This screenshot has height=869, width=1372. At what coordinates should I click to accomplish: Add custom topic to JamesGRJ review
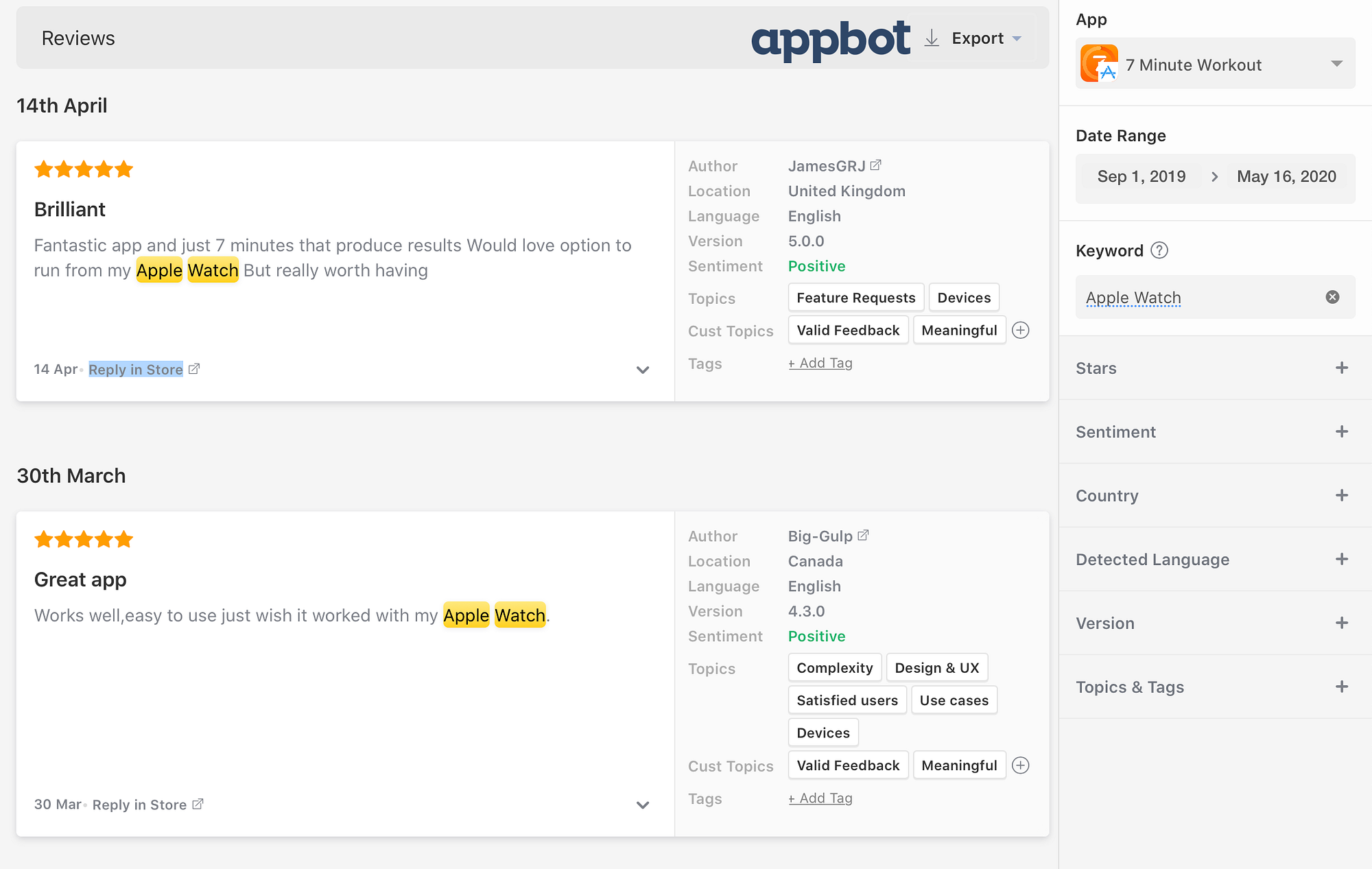(1021, 331)
